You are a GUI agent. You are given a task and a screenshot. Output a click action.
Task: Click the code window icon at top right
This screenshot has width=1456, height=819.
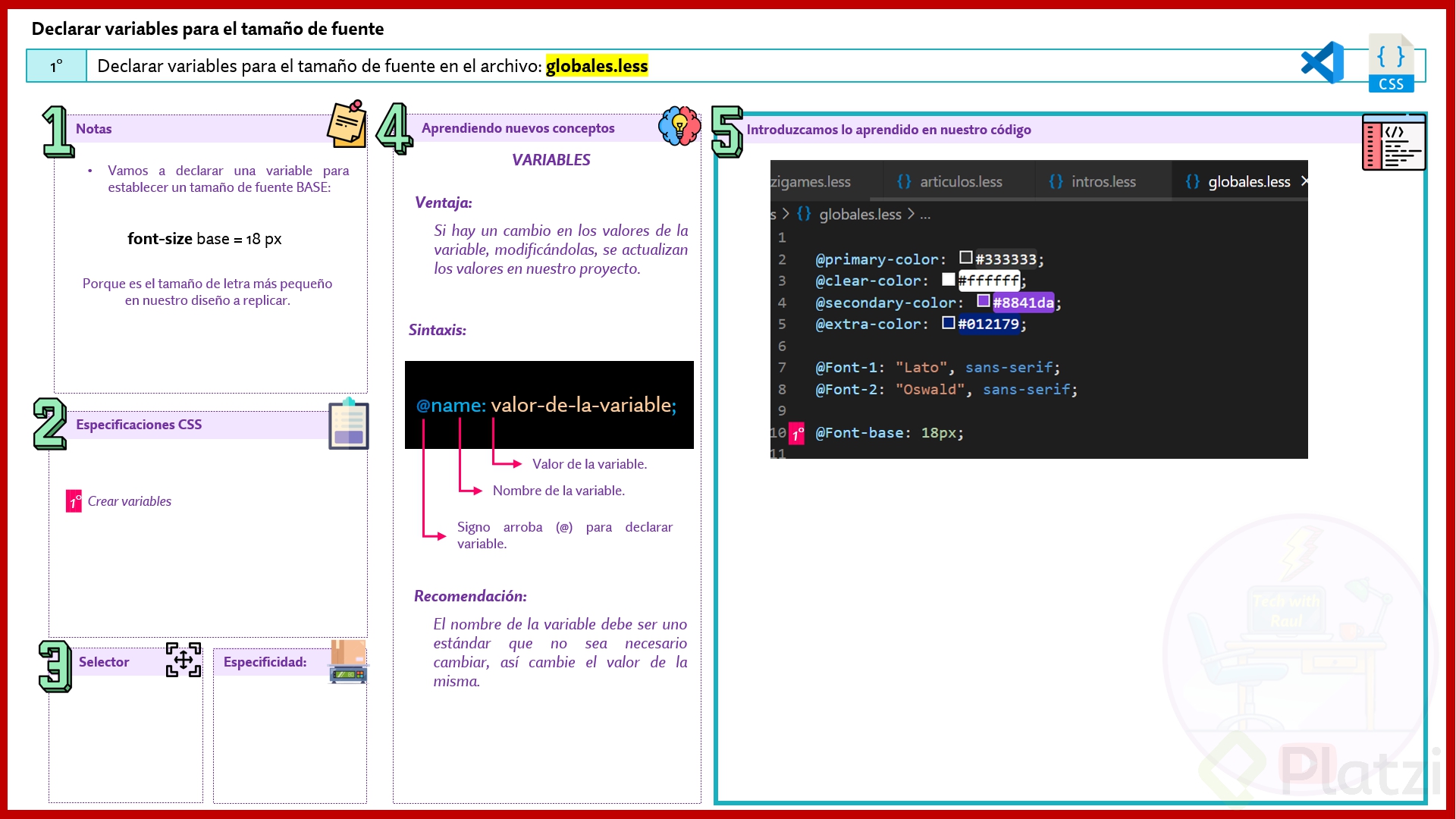point(1393,143)
